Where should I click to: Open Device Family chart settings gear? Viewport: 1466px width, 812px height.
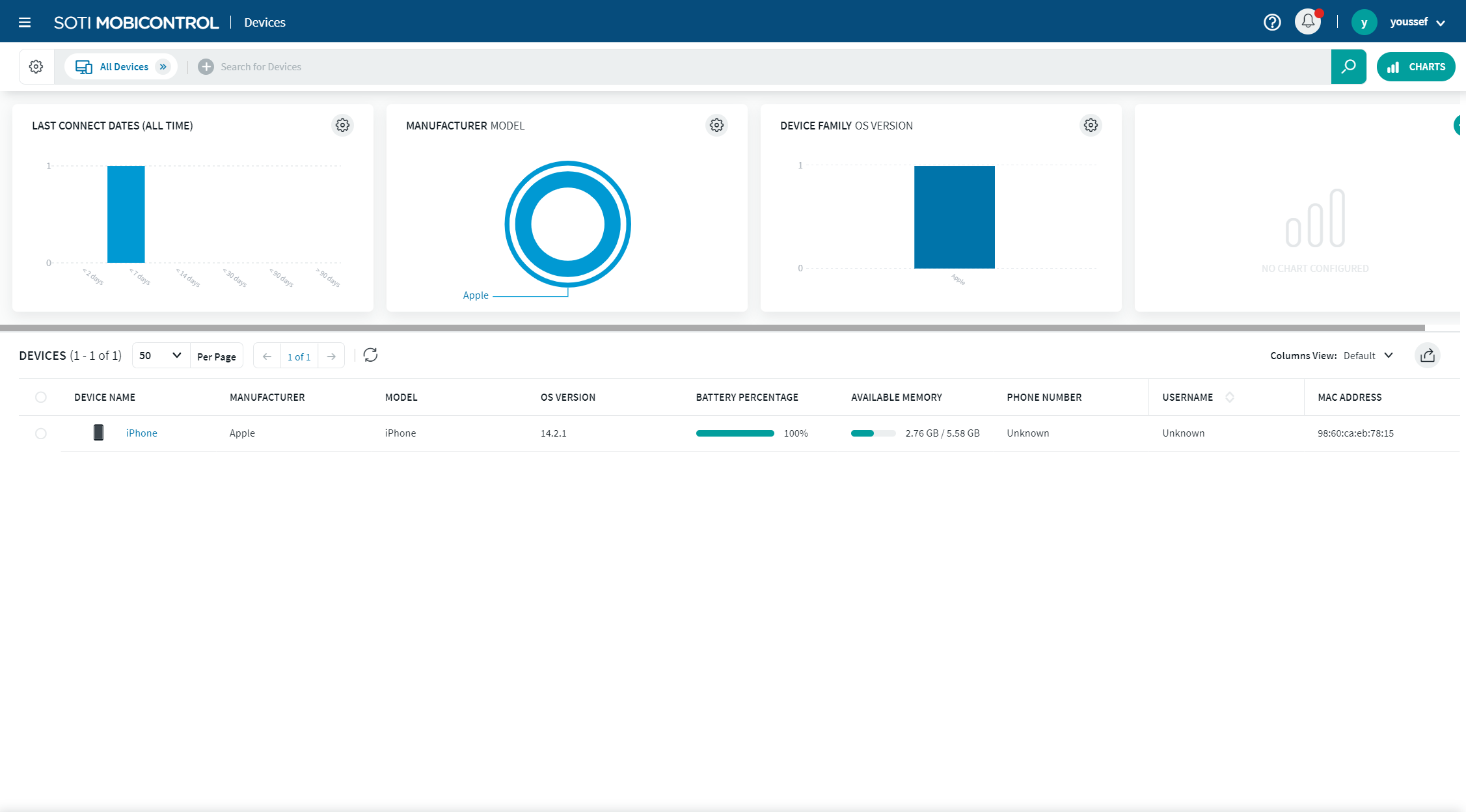tap(1091, 125)
